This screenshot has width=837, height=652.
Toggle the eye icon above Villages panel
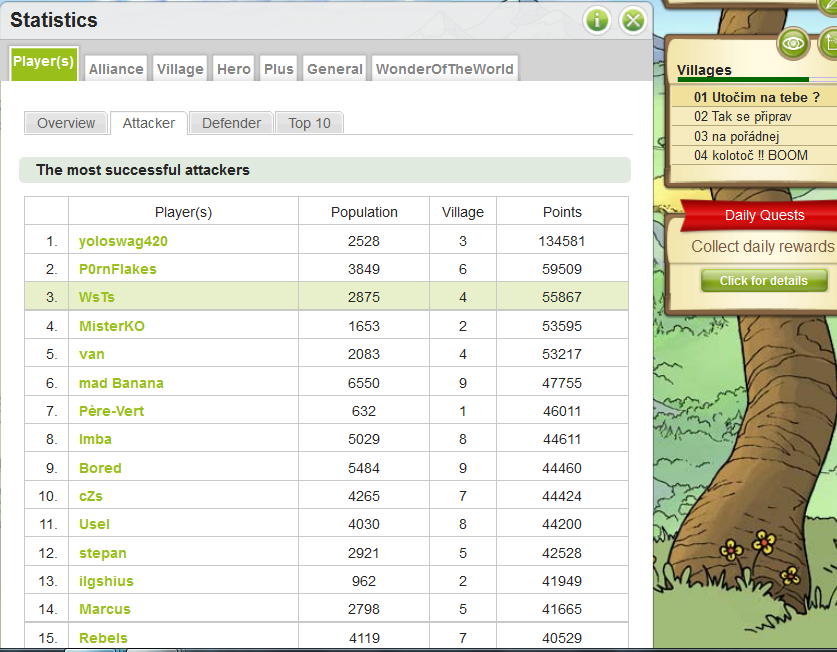793,43
